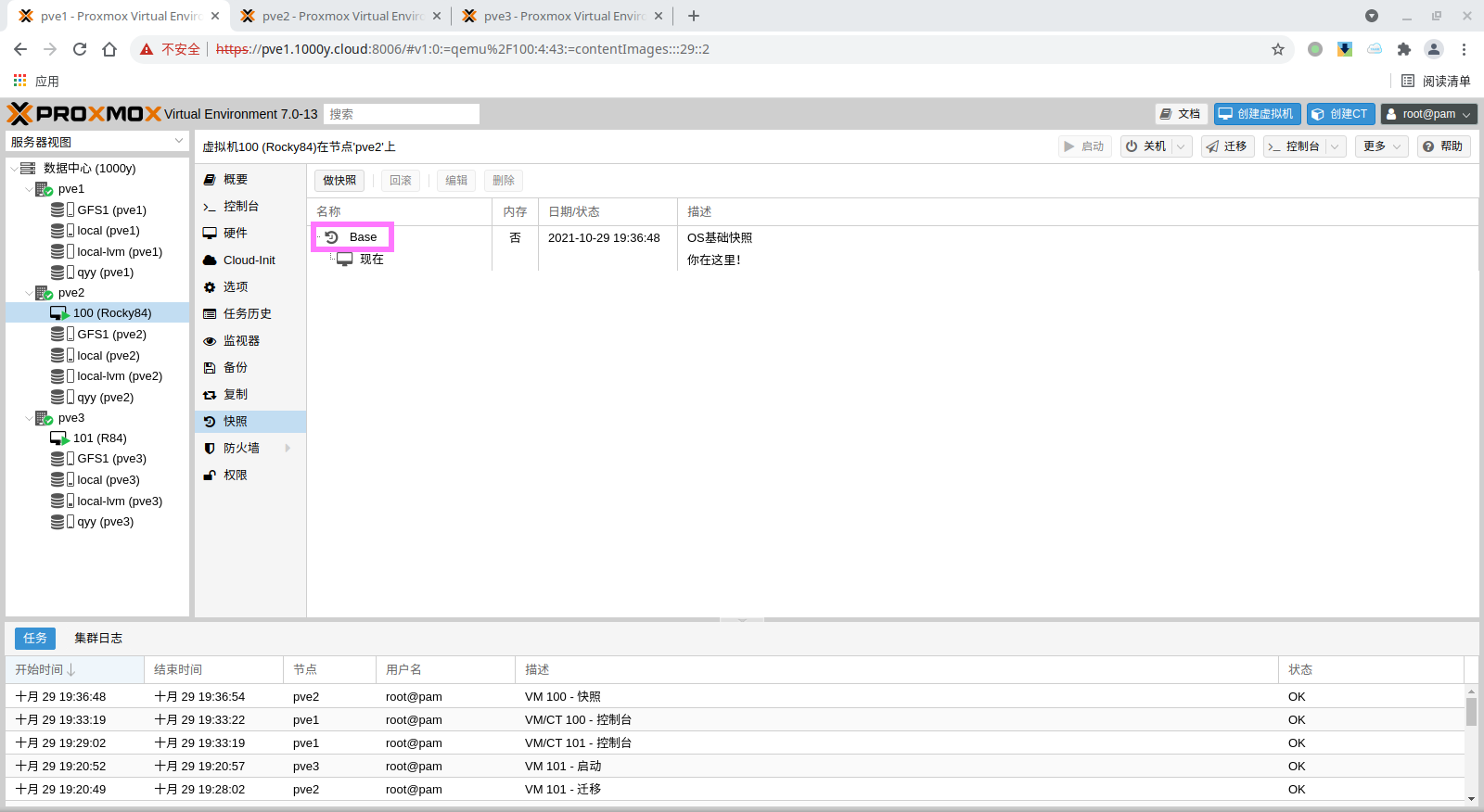Click the Monitor eye icon in sidebar
Image resolution: width=1484 pixels, height=812 pixels.
(210, 341)
